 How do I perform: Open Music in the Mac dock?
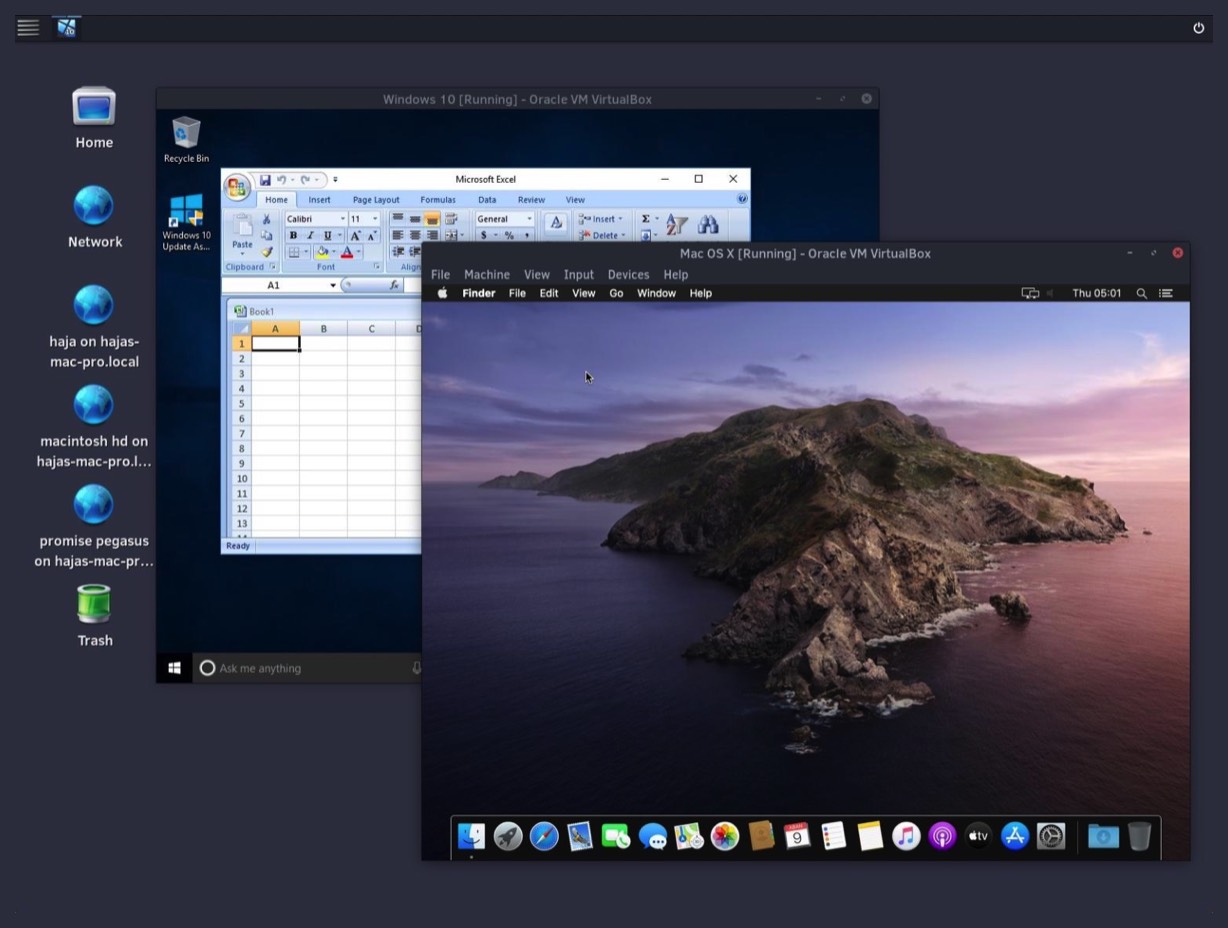(x=906, y=836)
